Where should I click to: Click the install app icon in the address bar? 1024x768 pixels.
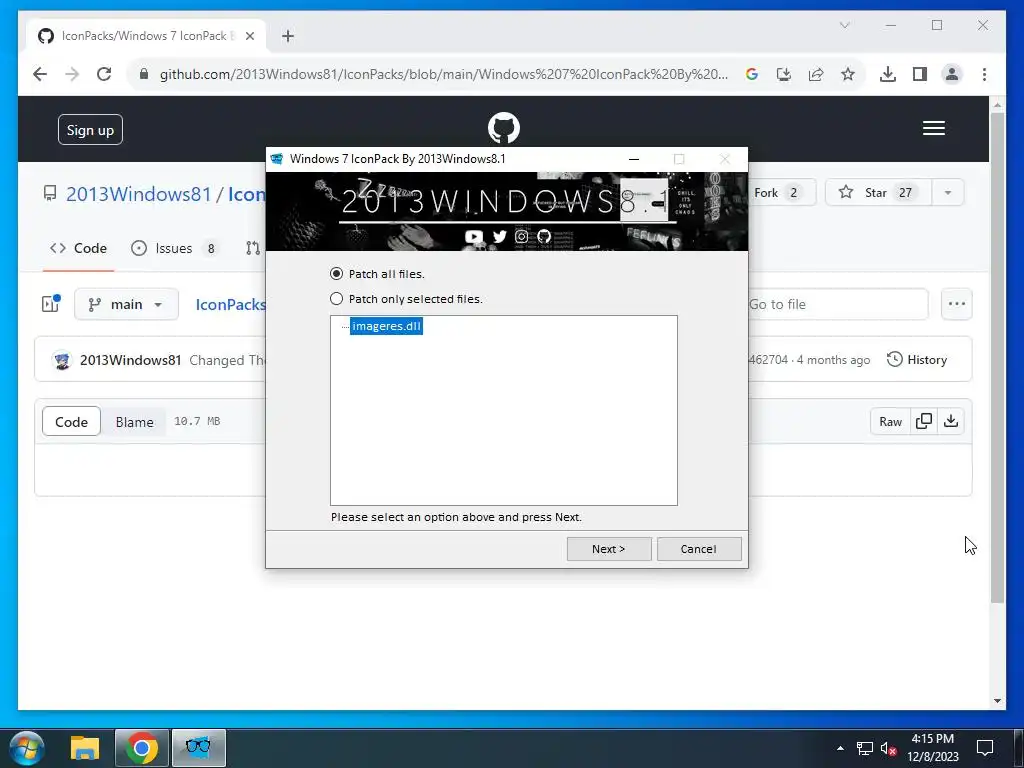click(x=784, y=74)
